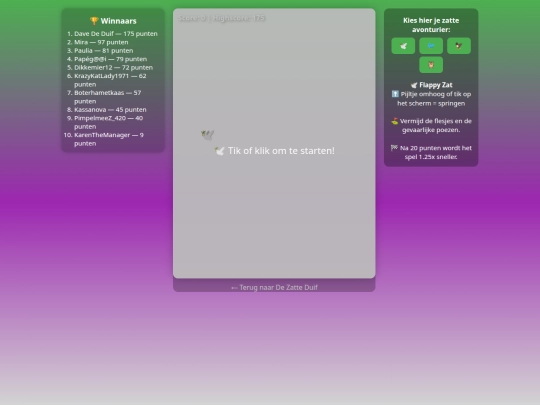This screenshot has height=405, width=540.
Task: Click the Mira — 97 punten entry
Action: coord(101,42)
